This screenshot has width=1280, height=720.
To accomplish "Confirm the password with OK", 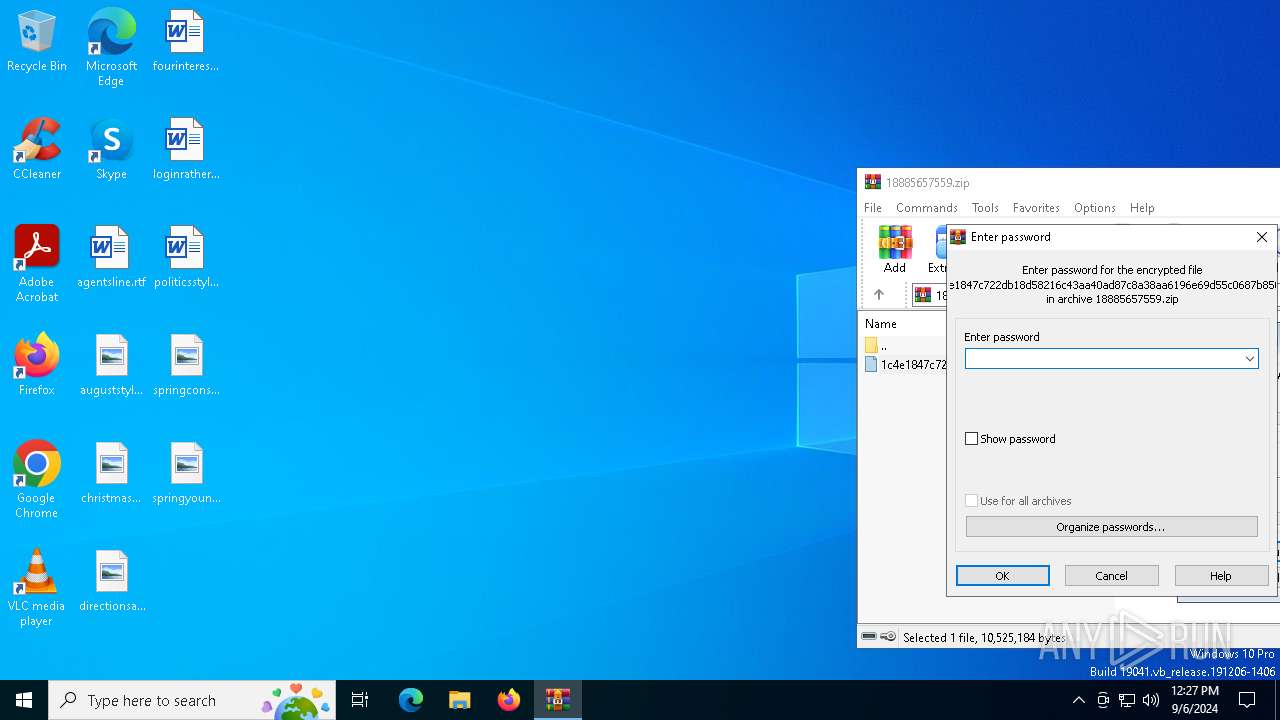I will [x=1003, y=575].
